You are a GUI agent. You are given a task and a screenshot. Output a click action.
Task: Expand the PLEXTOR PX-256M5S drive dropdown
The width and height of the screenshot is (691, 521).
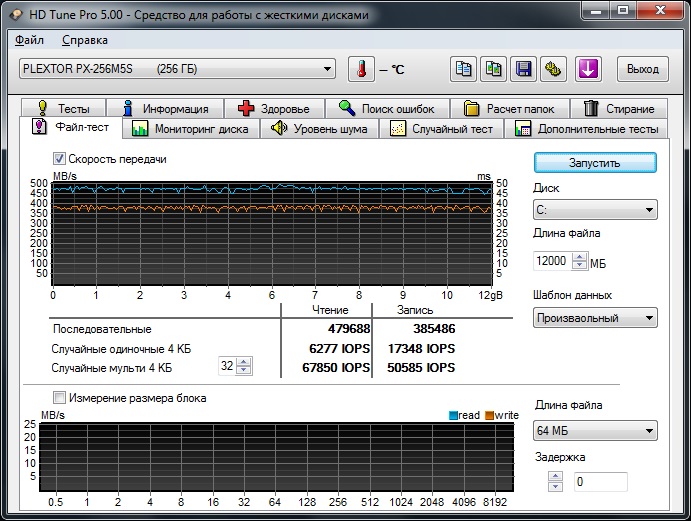(177, 69)
